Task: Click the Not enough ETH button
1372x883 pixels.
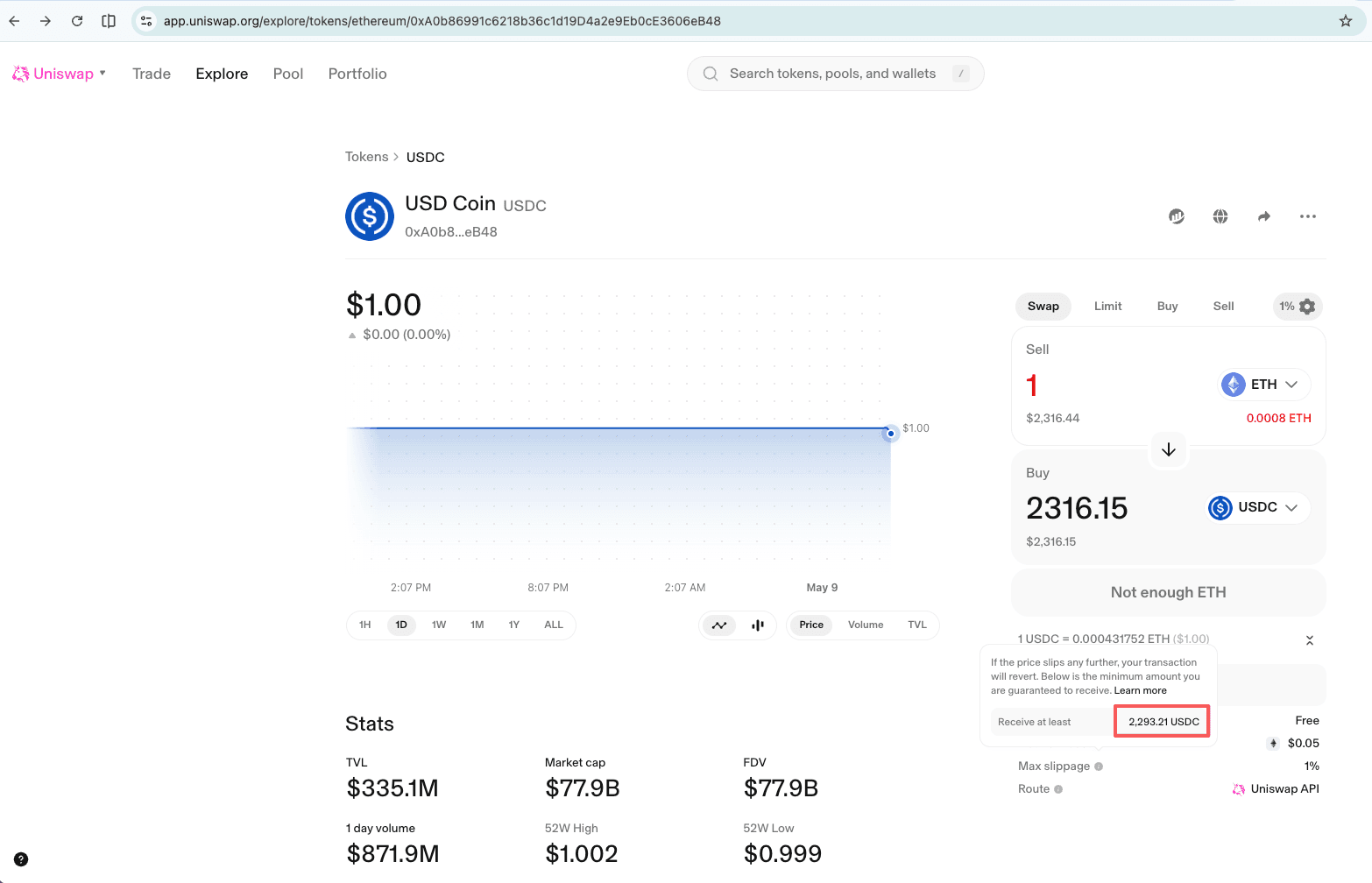Action: [x=1169, y=592]
